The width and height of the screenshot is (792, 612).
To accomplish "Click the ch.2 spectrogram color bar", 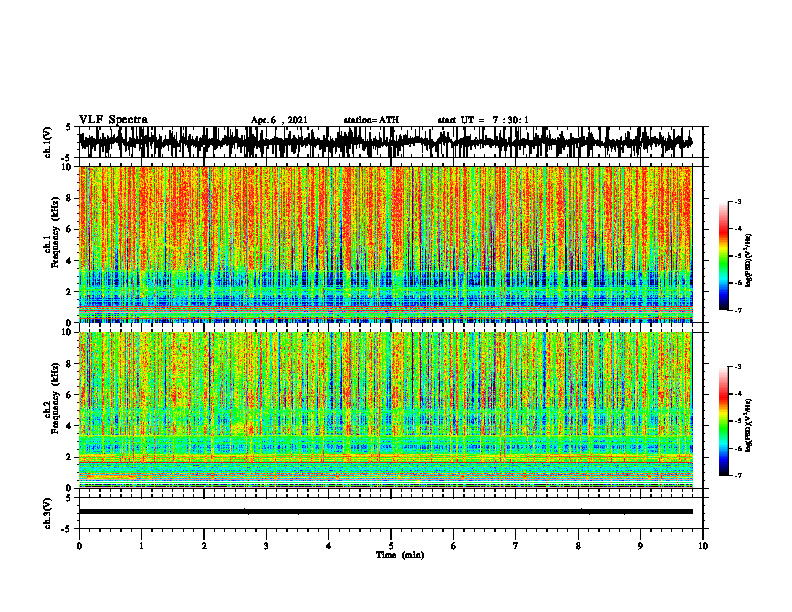I will point(724,421).
